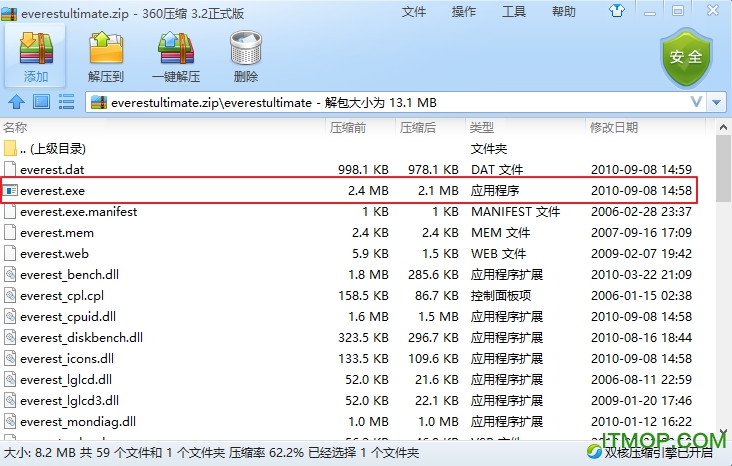The image size is (732, 466).
Task: Click the everest_cpuid.dll file icon
Action: pos(10,317)
